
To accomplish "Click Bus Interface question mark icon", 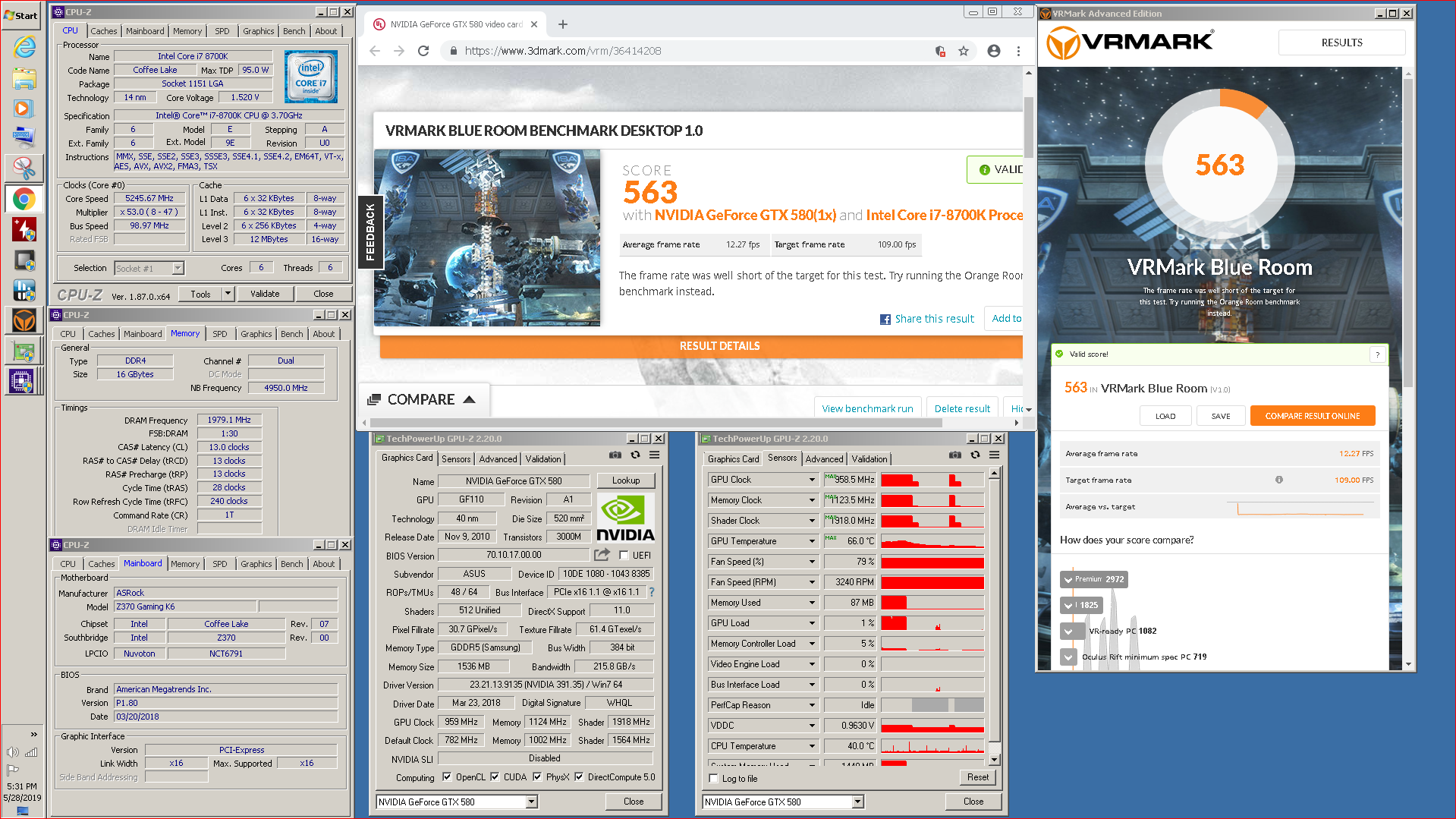I will coord(651,592).
